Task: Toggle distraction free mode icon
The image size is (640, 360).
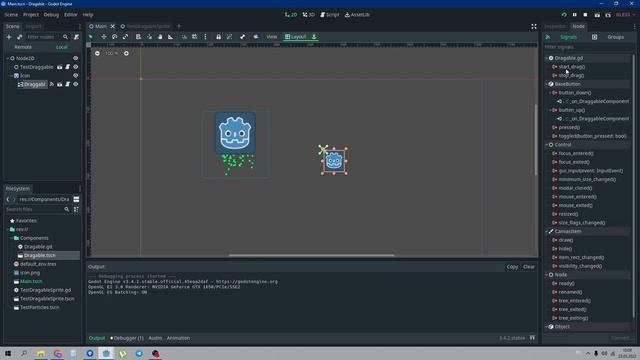Action: point(534,27)
